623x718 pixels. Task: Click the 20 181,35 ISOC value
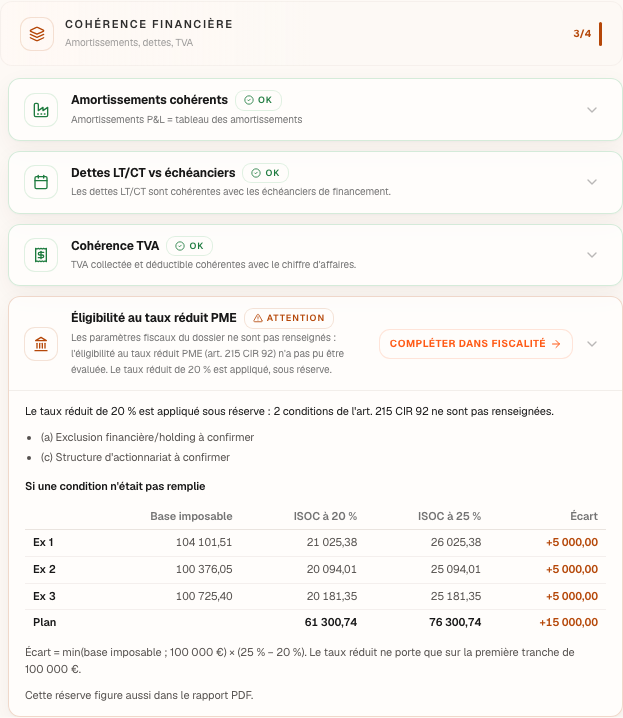[332, 597]
